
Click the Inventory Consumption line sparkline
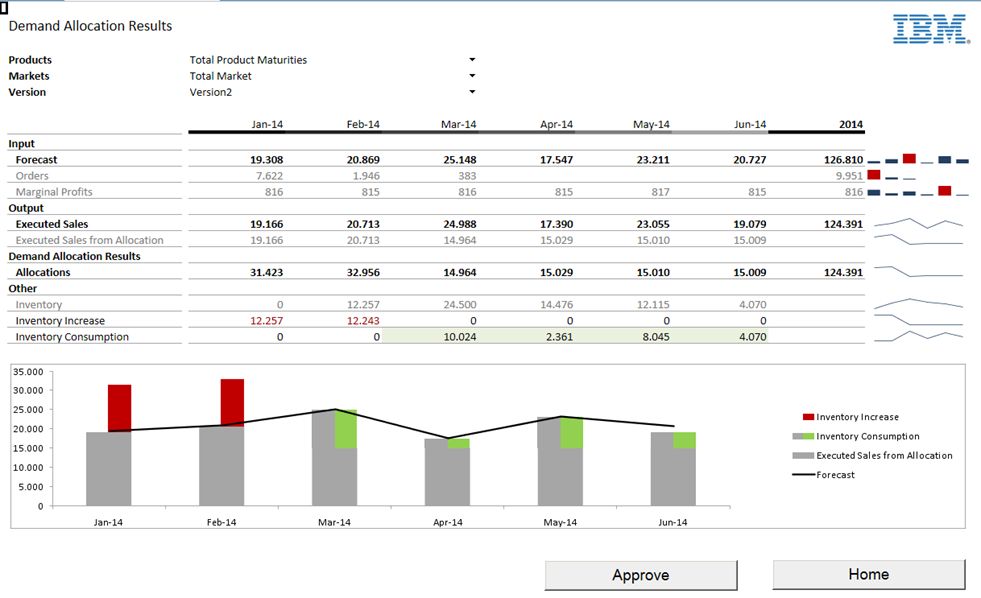[x=918, y=337]
